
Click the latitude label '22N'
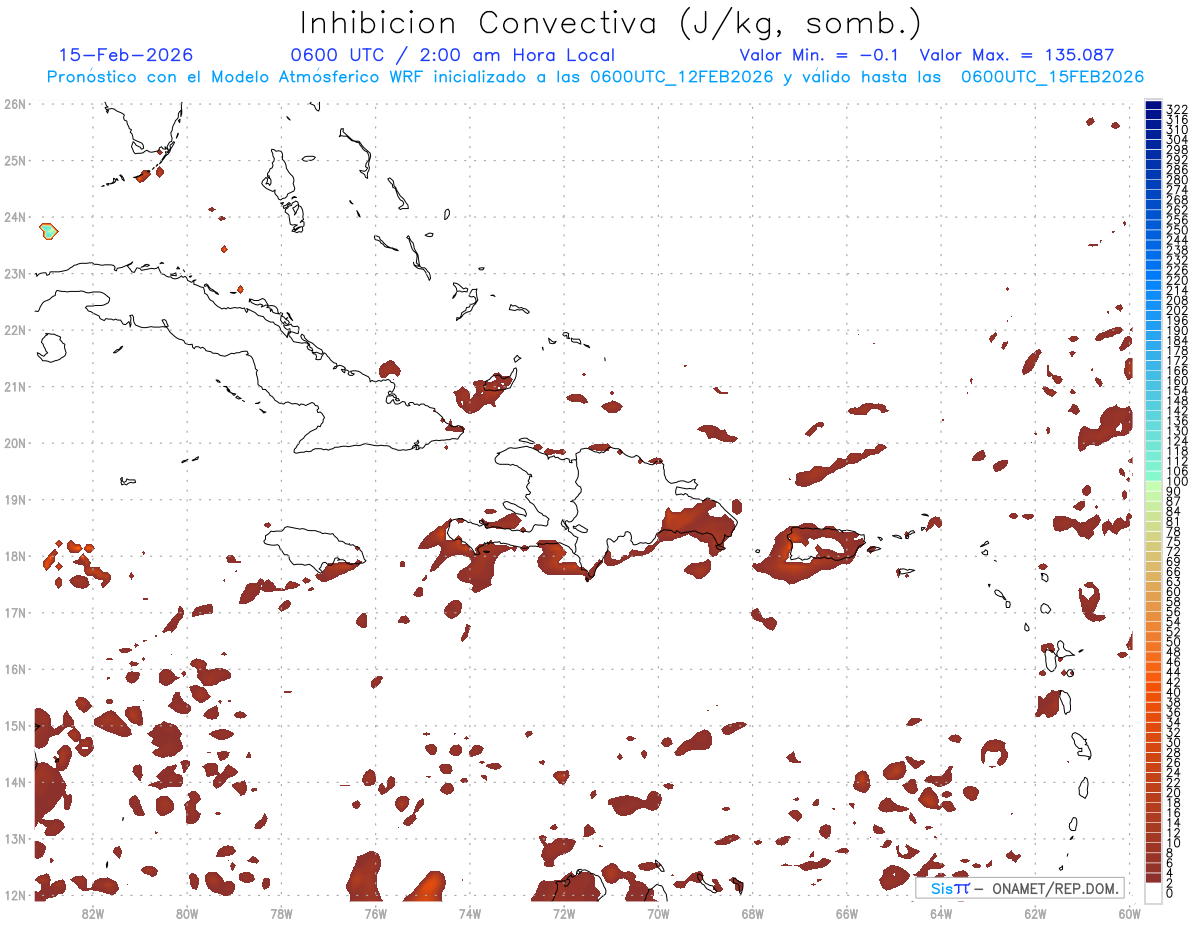tap(15, 330)
